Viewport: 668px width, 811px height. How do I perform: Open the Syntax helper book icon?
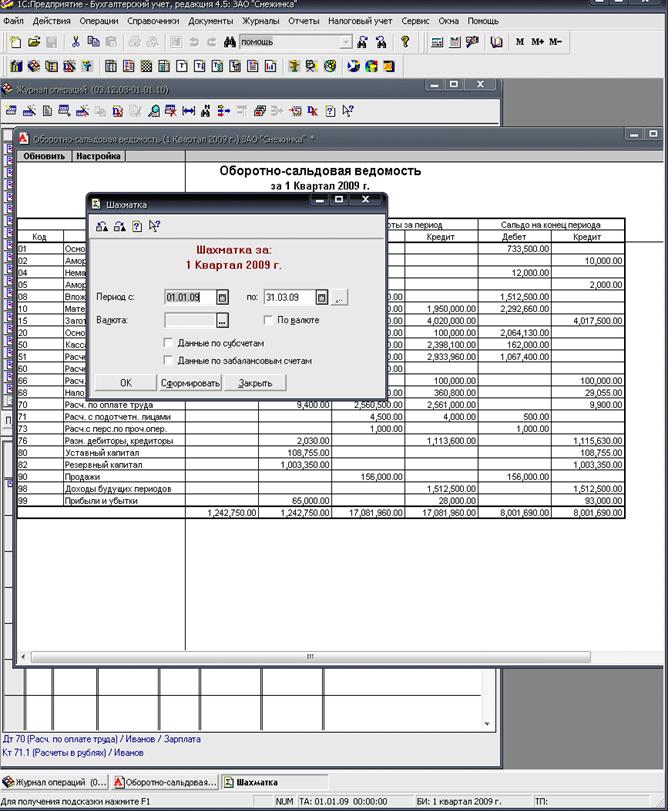pos(496,42)
